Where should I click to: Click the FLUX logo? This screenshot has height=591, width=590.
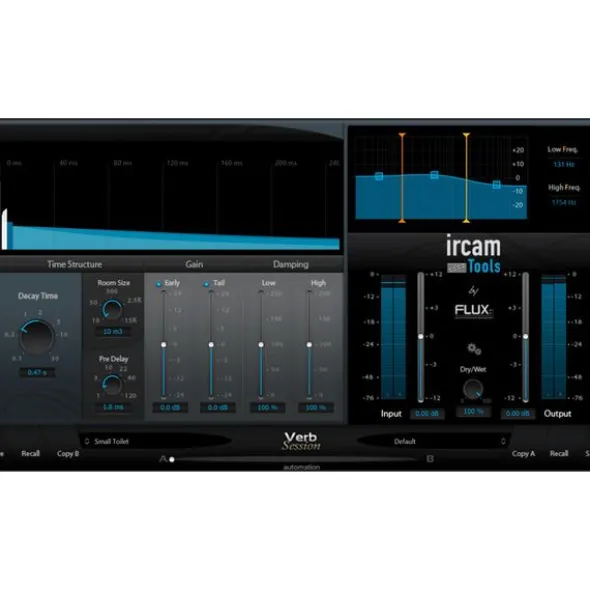(474, 311)
